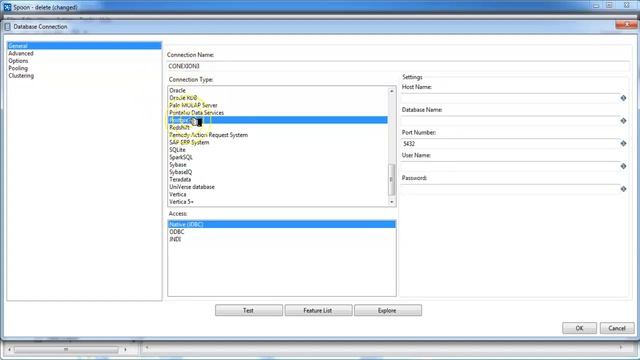640x360 pixels.
Task: Select Oracle connection type
Action: click(178, 90)
